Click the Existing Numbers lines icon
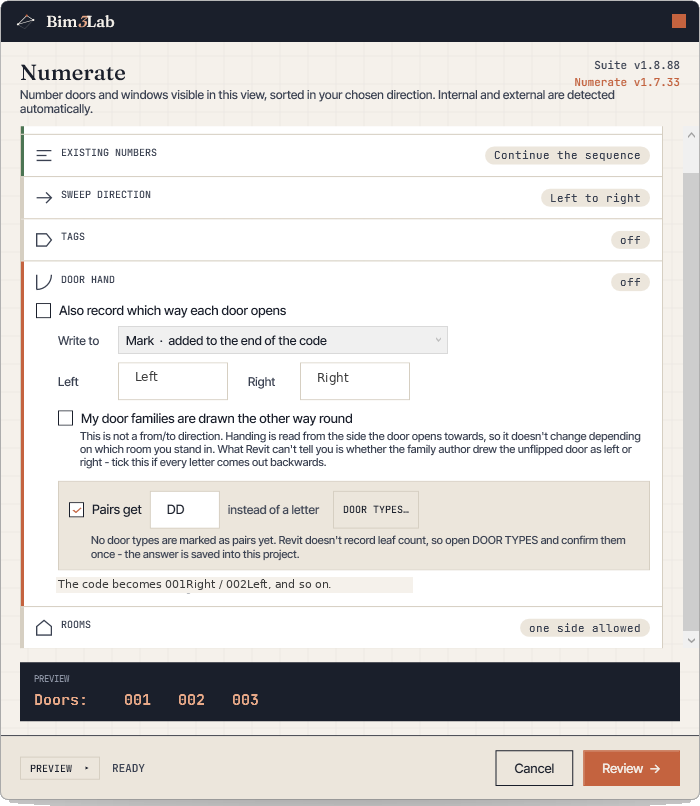This screenshot has width=700, height=806. click(x=44, y=155)
